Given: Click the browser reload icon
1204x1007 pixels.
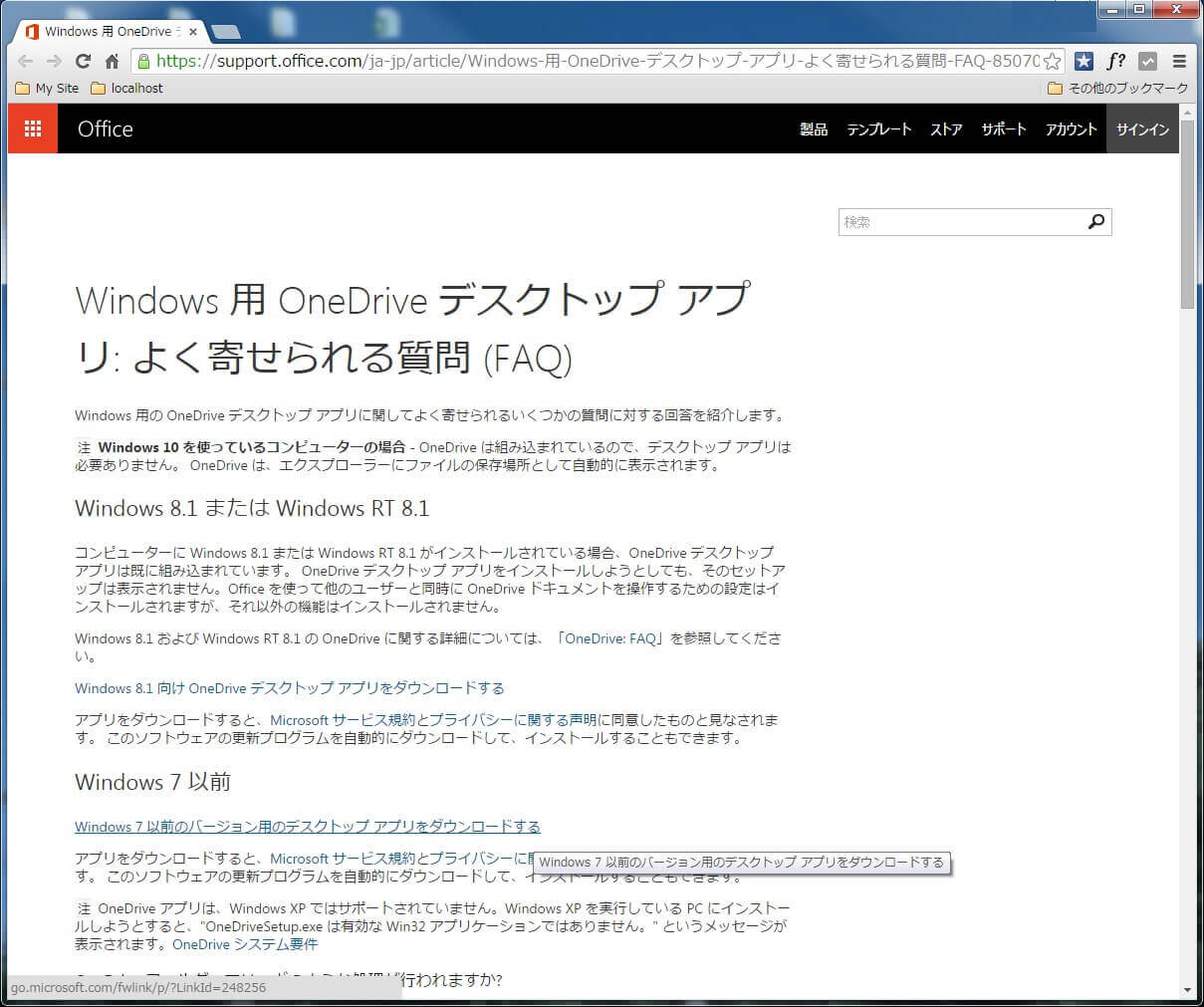Looking at the screenshot, I should point(83,61).
